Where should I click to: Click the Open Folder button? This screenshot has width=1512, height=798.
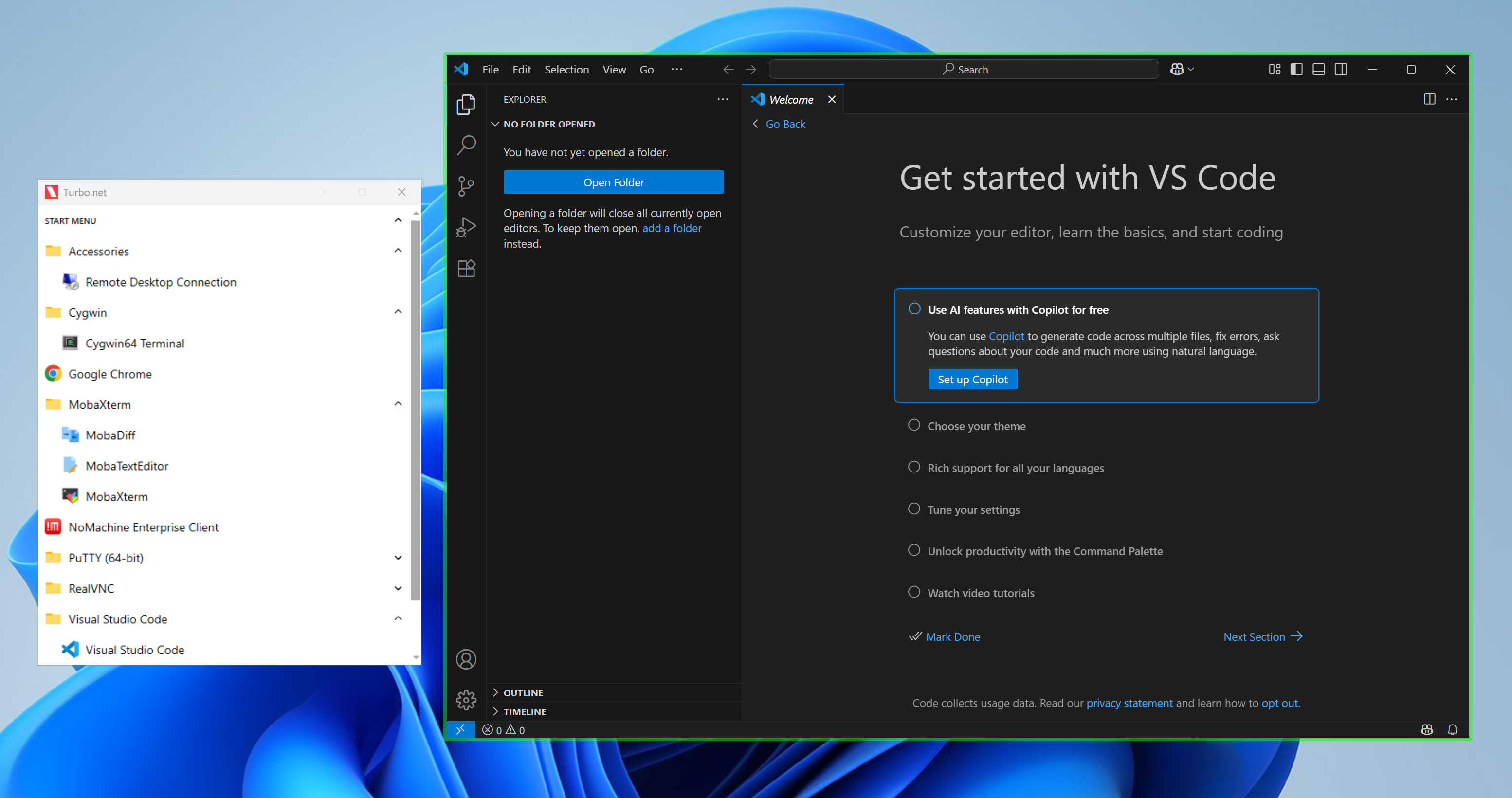[613, 182]
